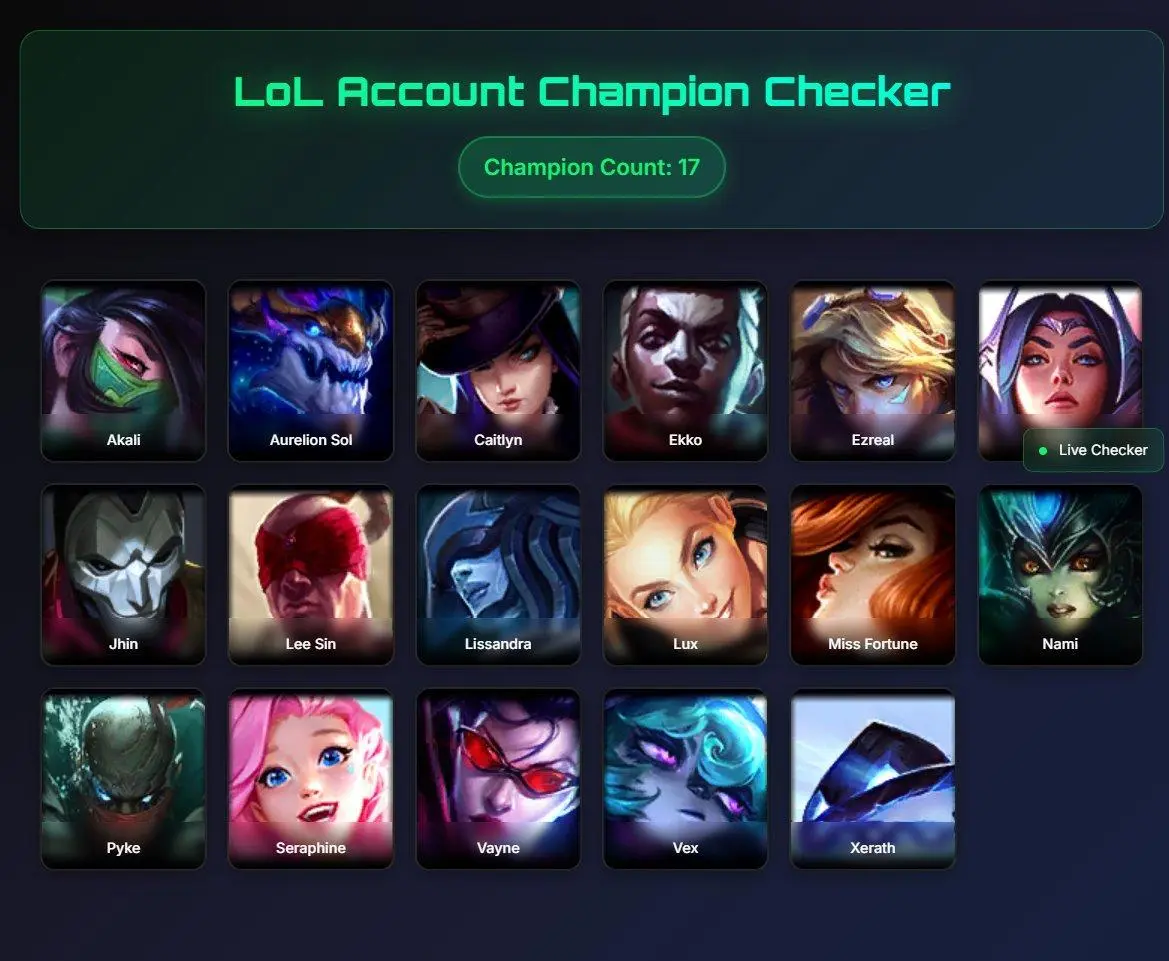
Task: Open the Aurelion Sol champion portrait
Action: pyautogui.click(x=311, y=371)
